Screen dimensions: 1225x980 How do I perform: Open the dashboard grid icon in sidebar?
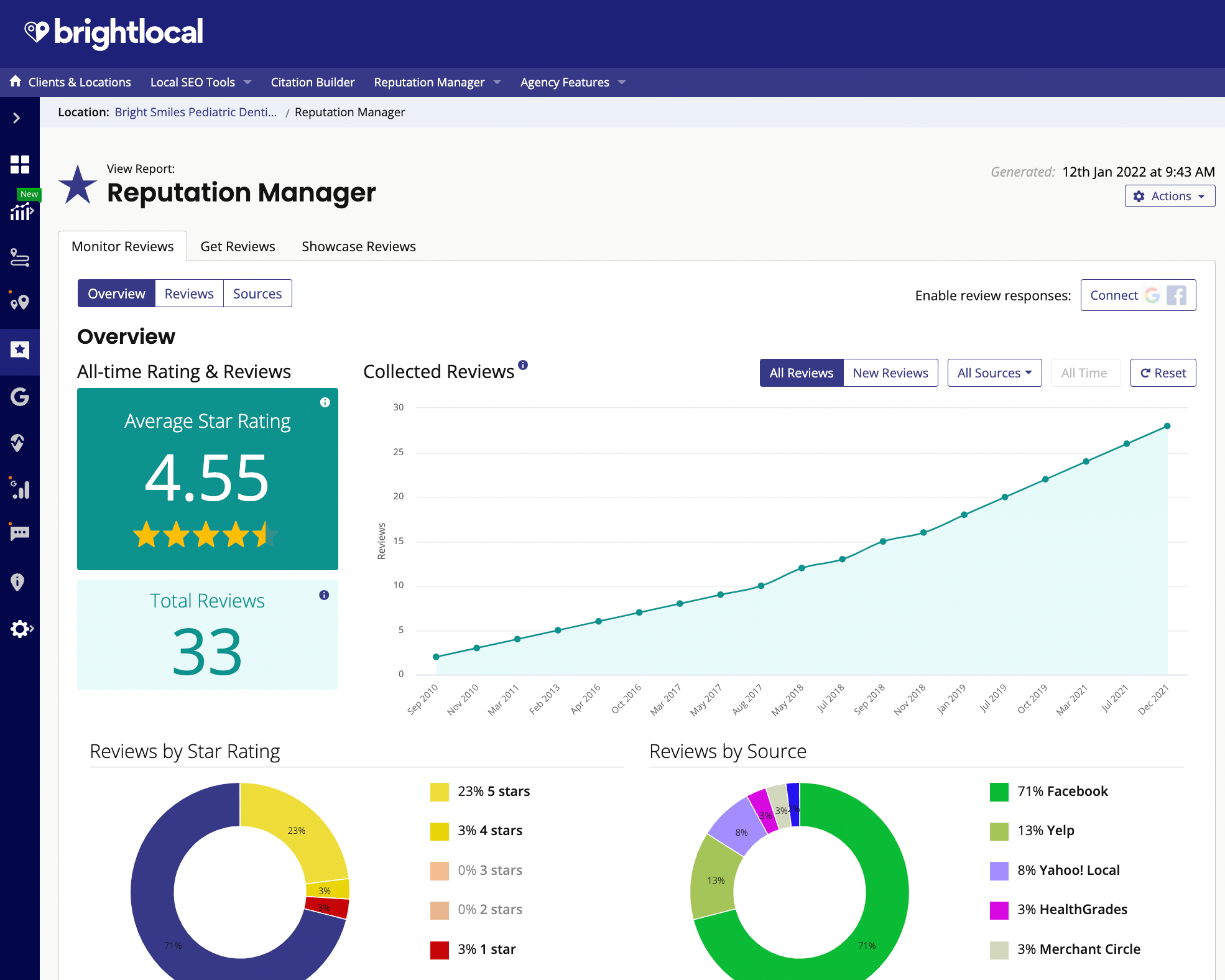(x=20, y=165)
